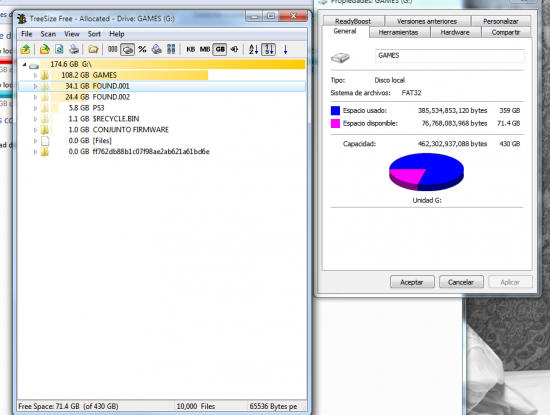Viewport: 550px width, 415px height.
Task: Select the 174.6 GB G:\ root row
Action: coord(162,64)
